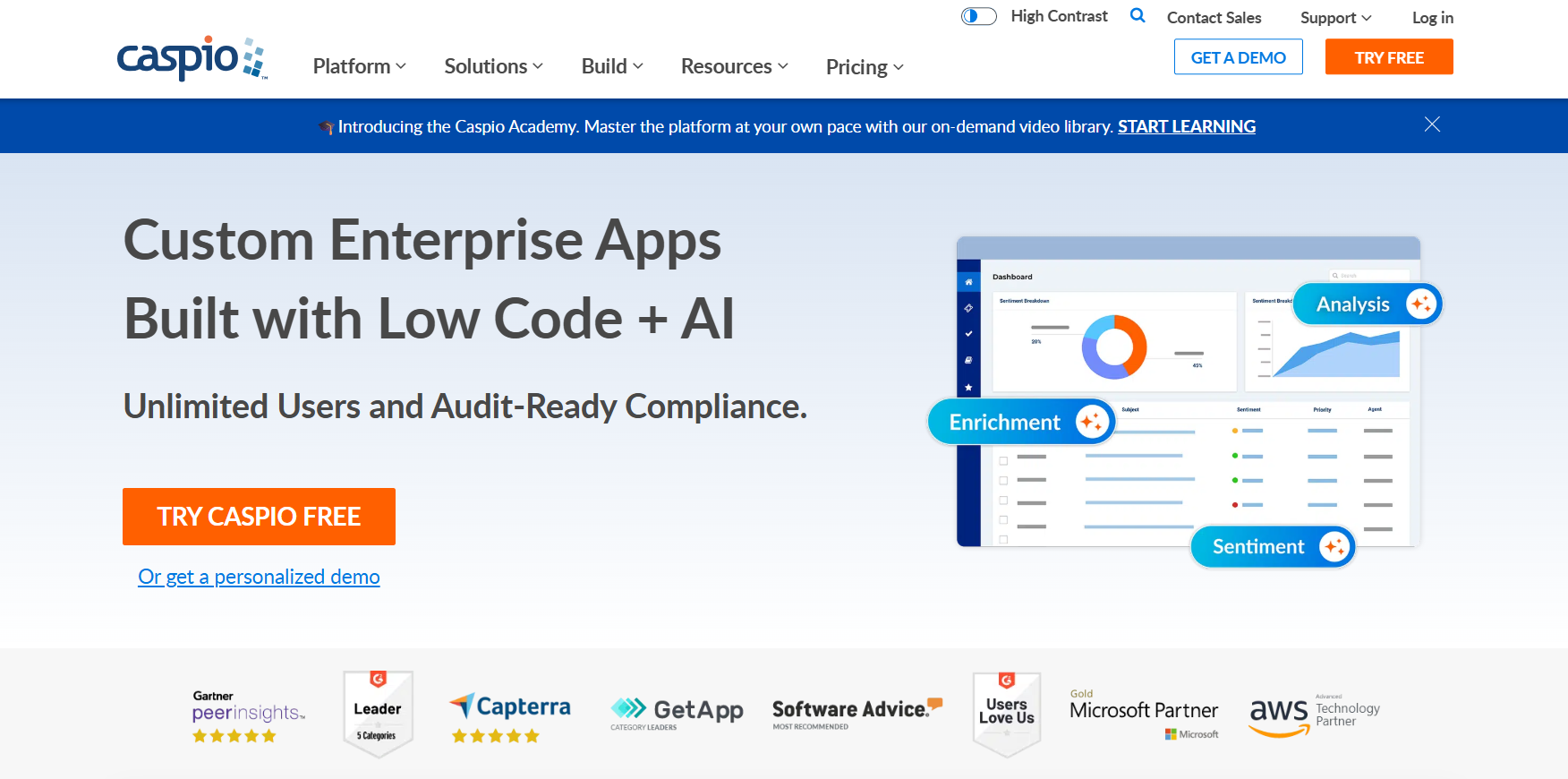Click the Gartner Peer Insights logo

click(248, 715)
